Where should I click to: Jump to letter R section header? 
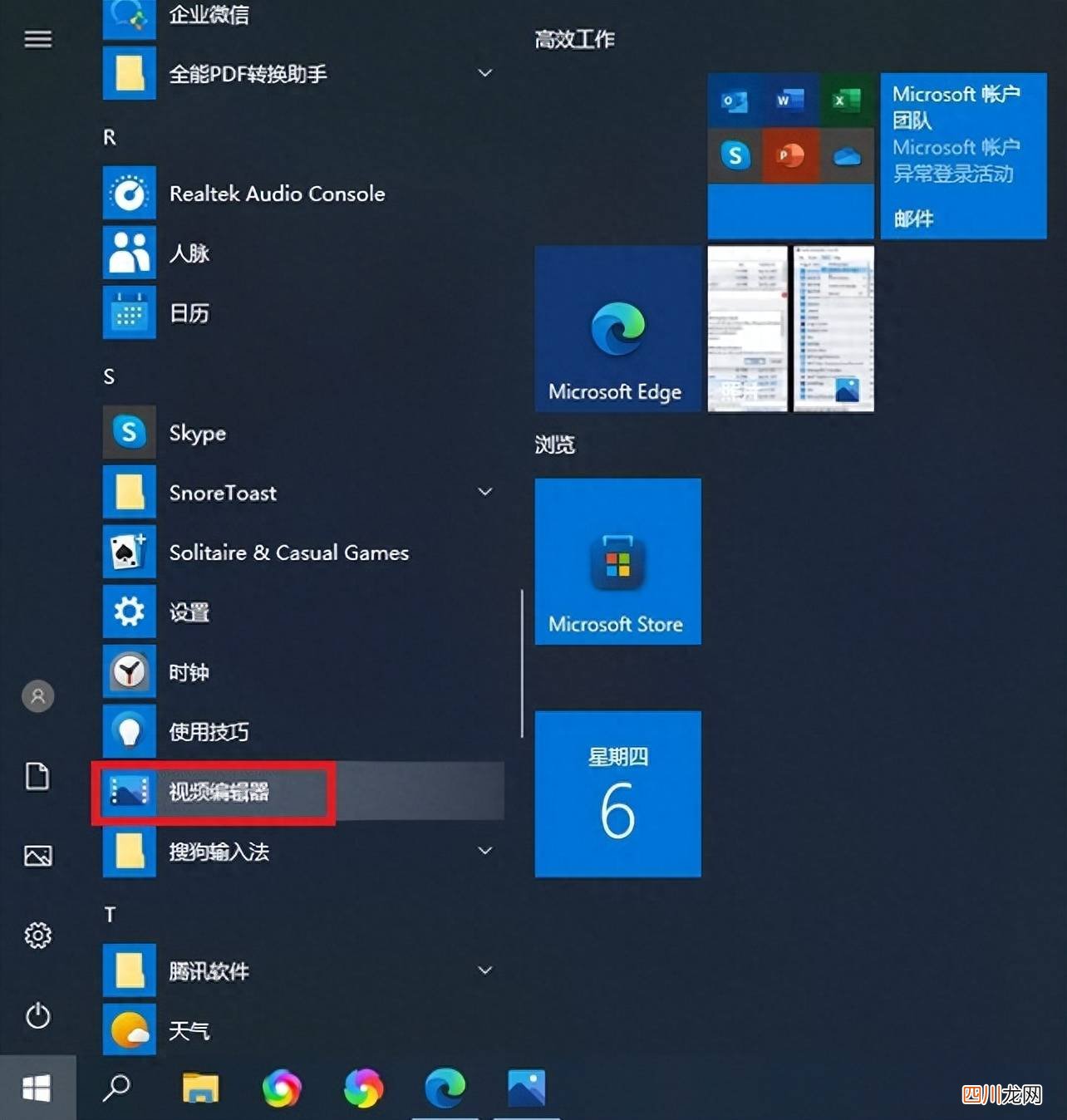109,137
